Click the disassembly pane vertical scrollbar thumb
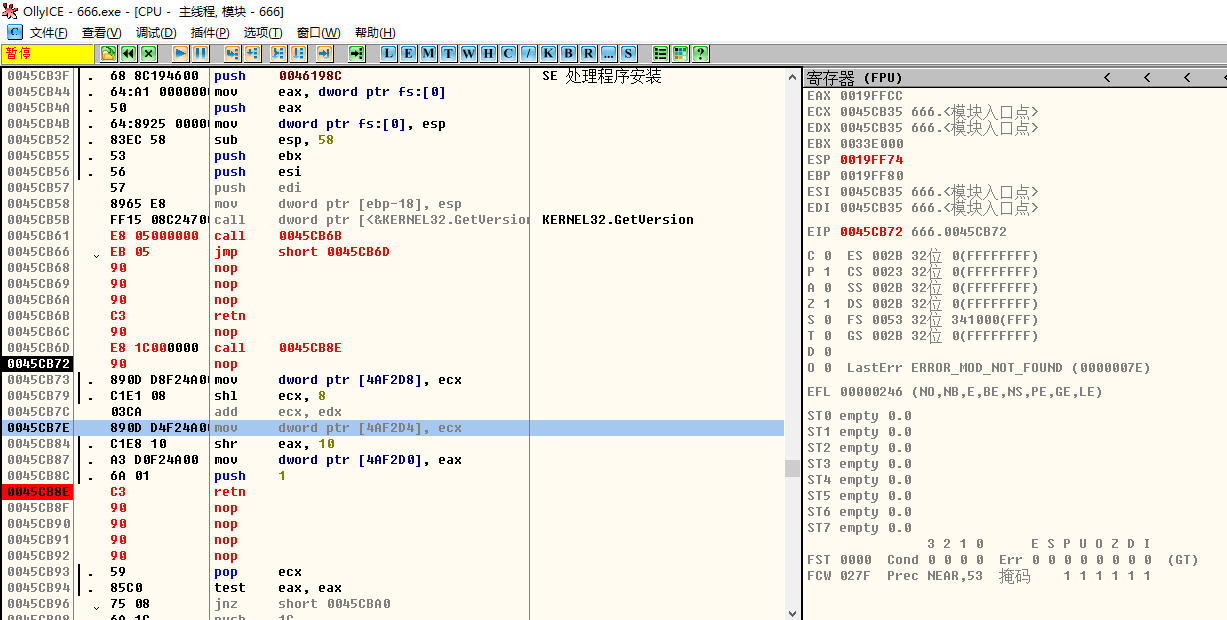 792,468
